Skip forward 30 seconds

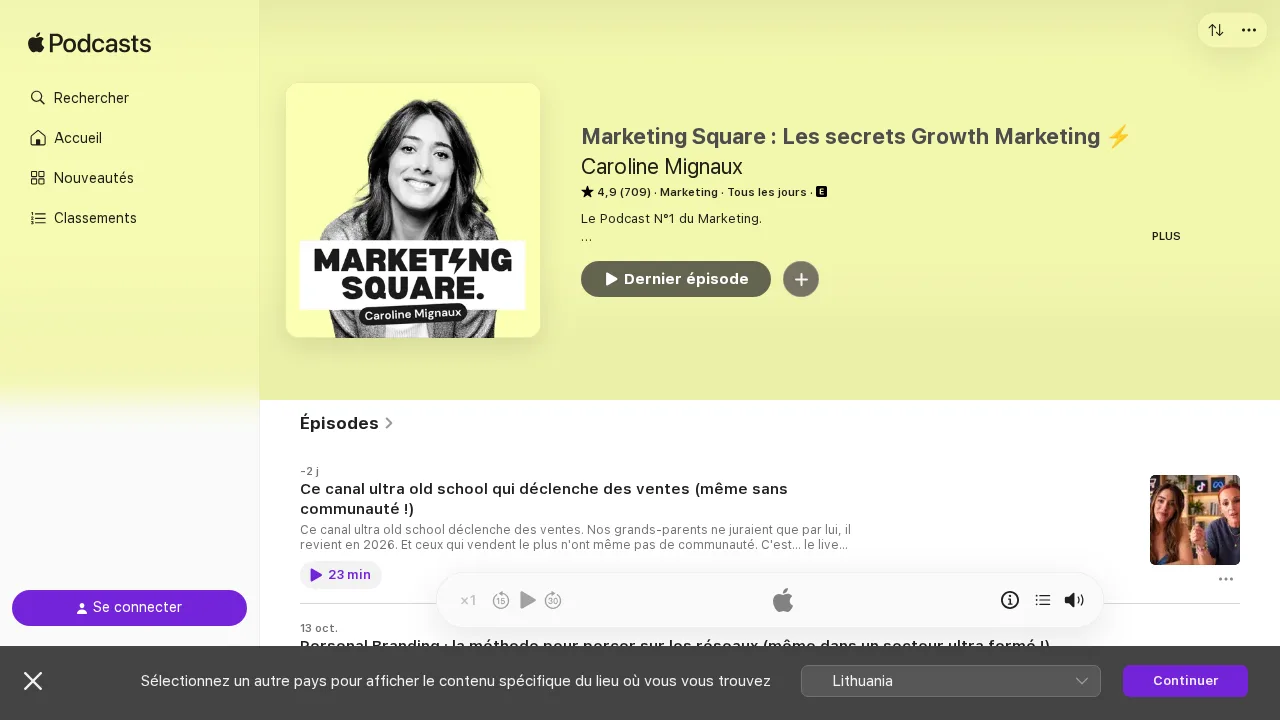[553, 600]
